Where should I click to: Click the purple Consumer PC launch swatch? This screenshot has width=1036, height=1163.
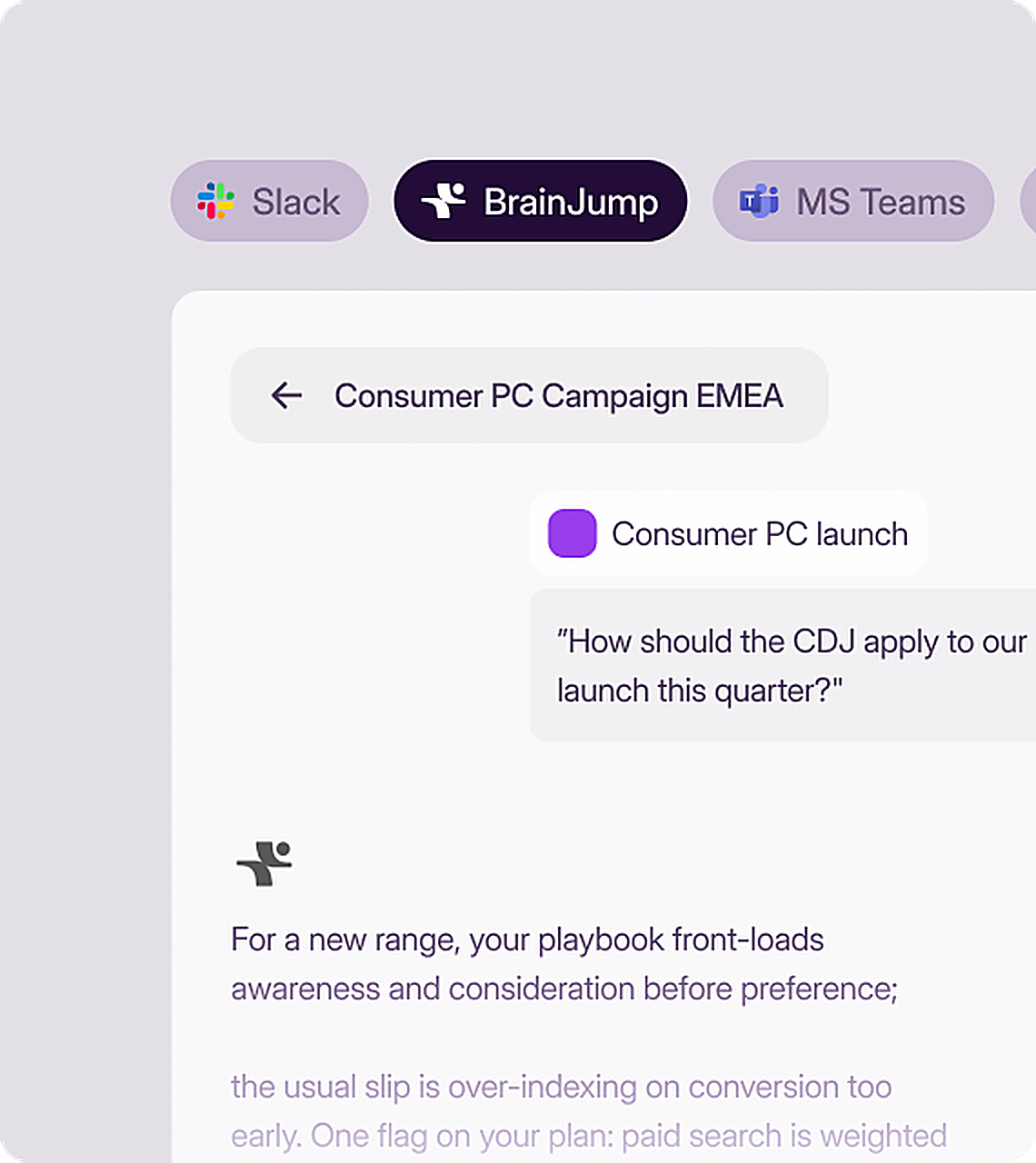click(573, 533)
